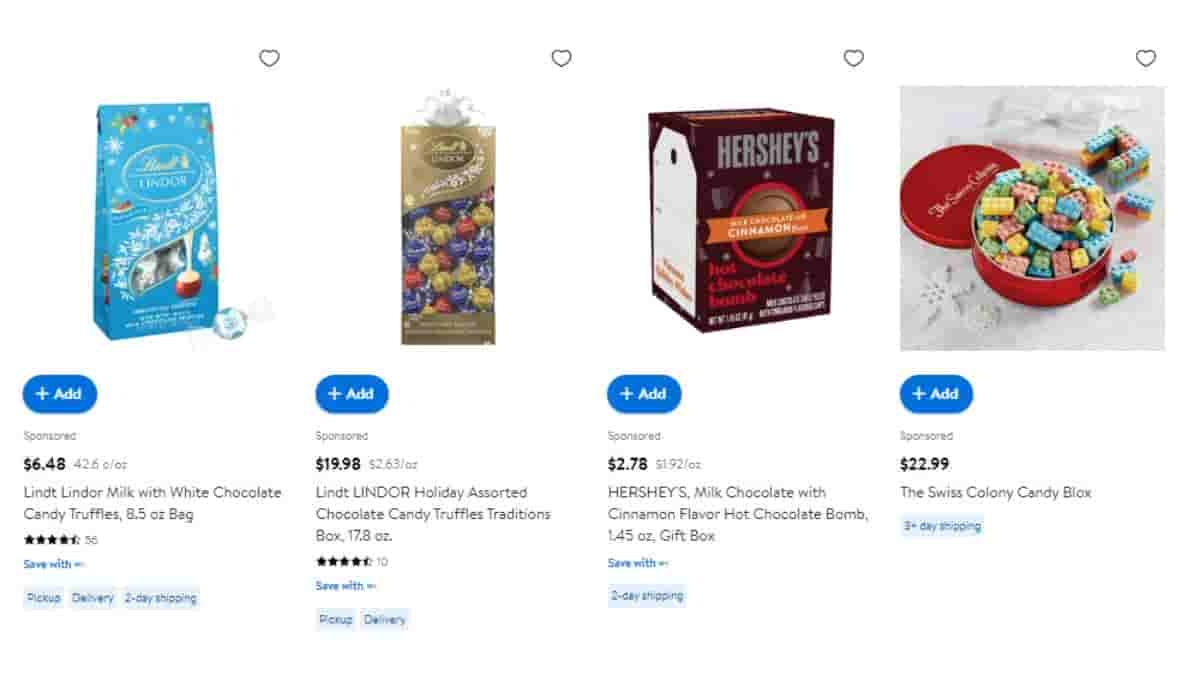Open the Swiss Colony Candy Blox listing
The width and height of the screenshot is (1200, 675).
[x=996, y=492]
